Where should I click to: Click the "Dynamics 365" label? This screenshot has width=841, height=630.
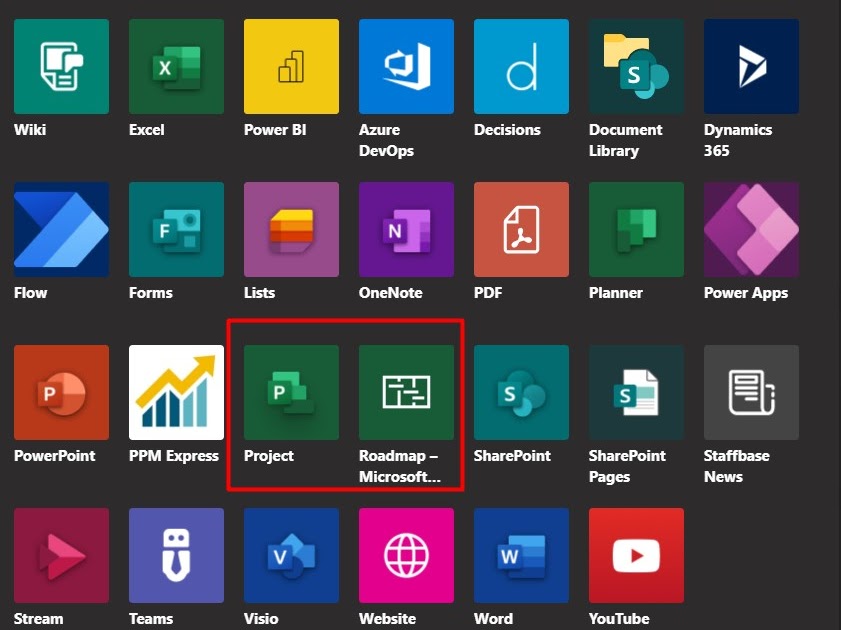pyautogui.click(x=738, y=140)
